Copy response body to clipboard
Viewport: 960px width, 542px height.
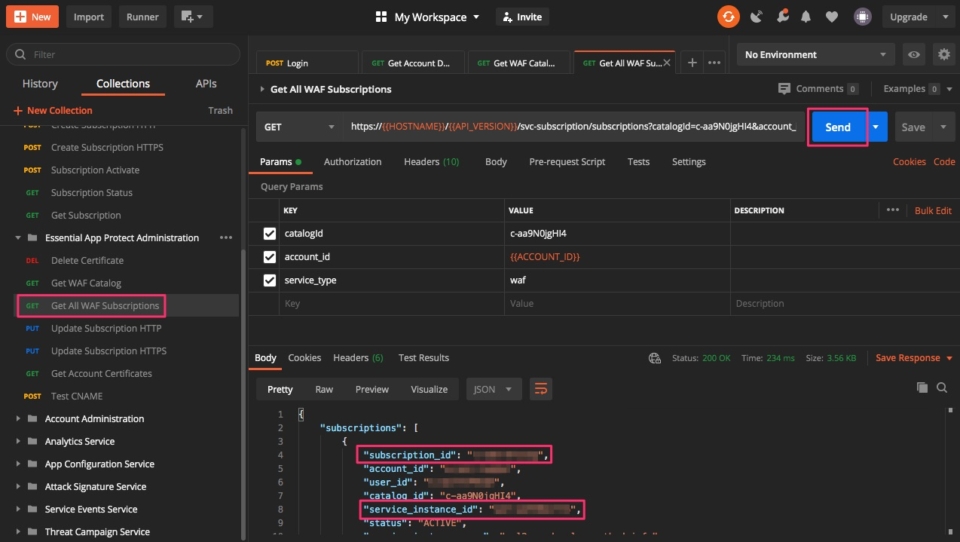(x=922, y=387)
